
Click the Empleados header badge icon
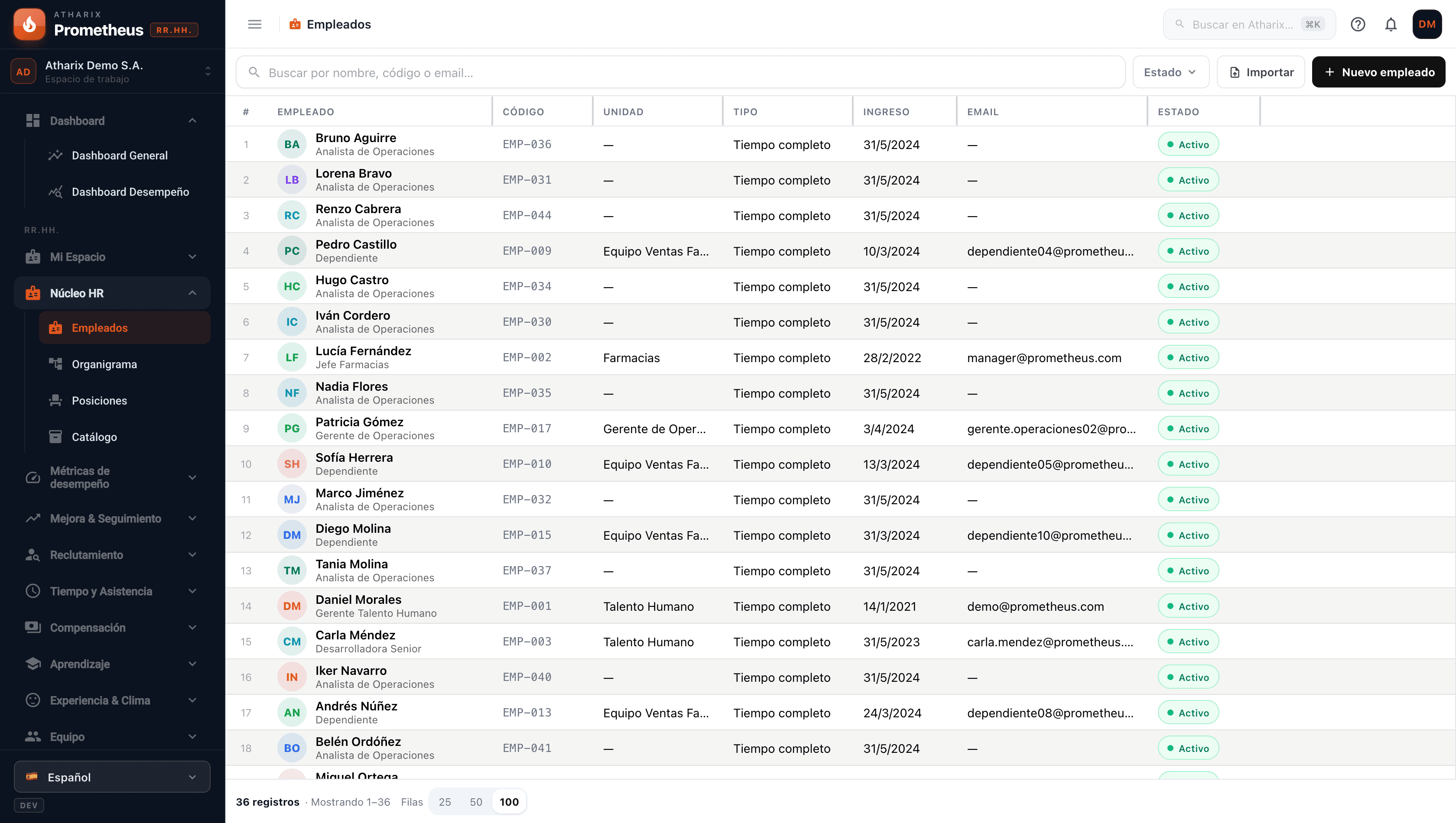click(295, 24)
